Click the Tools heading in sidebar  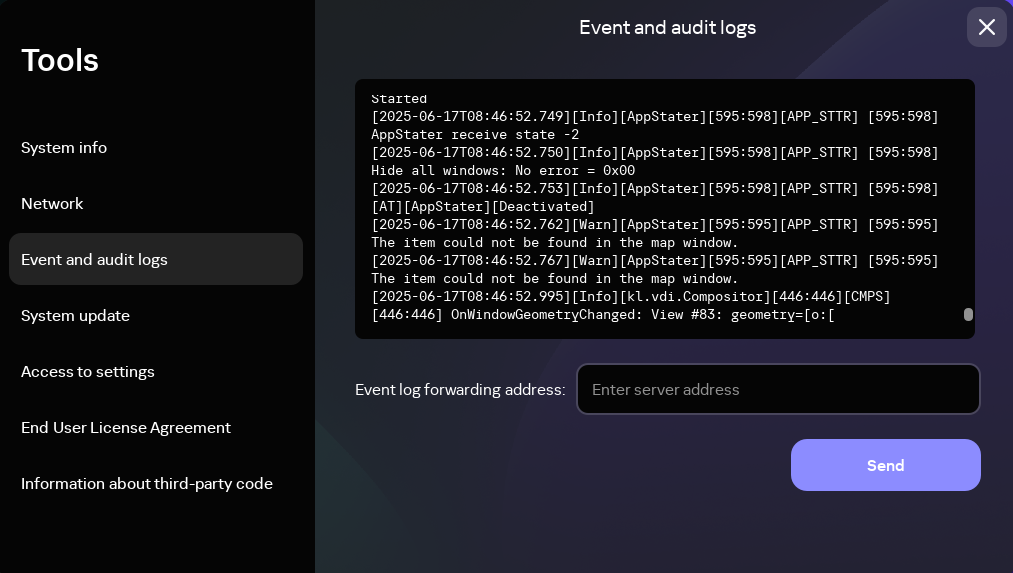pos(60,60)
